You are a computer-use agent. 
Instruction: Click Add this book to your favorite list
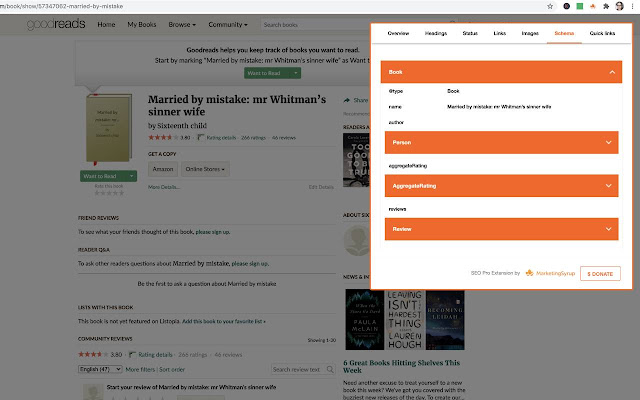(223, 321)
